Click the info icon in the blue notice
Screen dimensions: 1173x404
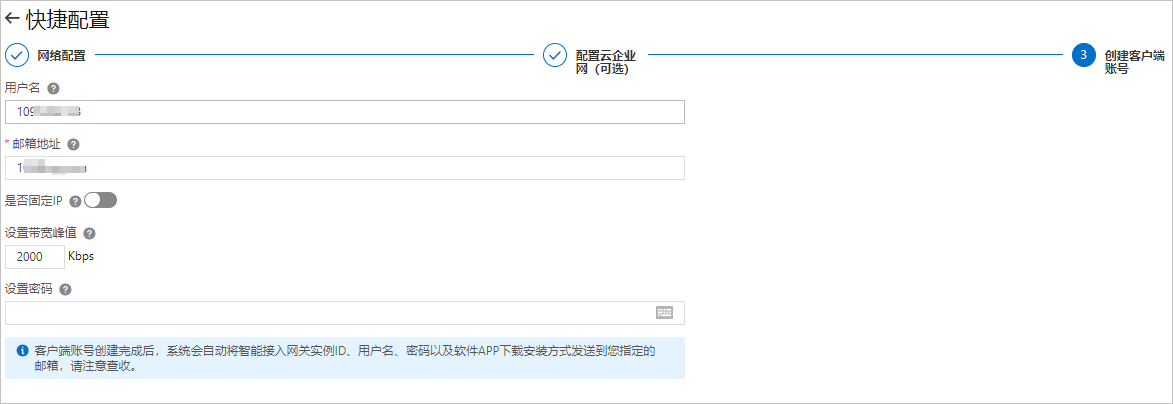[22, 350]
